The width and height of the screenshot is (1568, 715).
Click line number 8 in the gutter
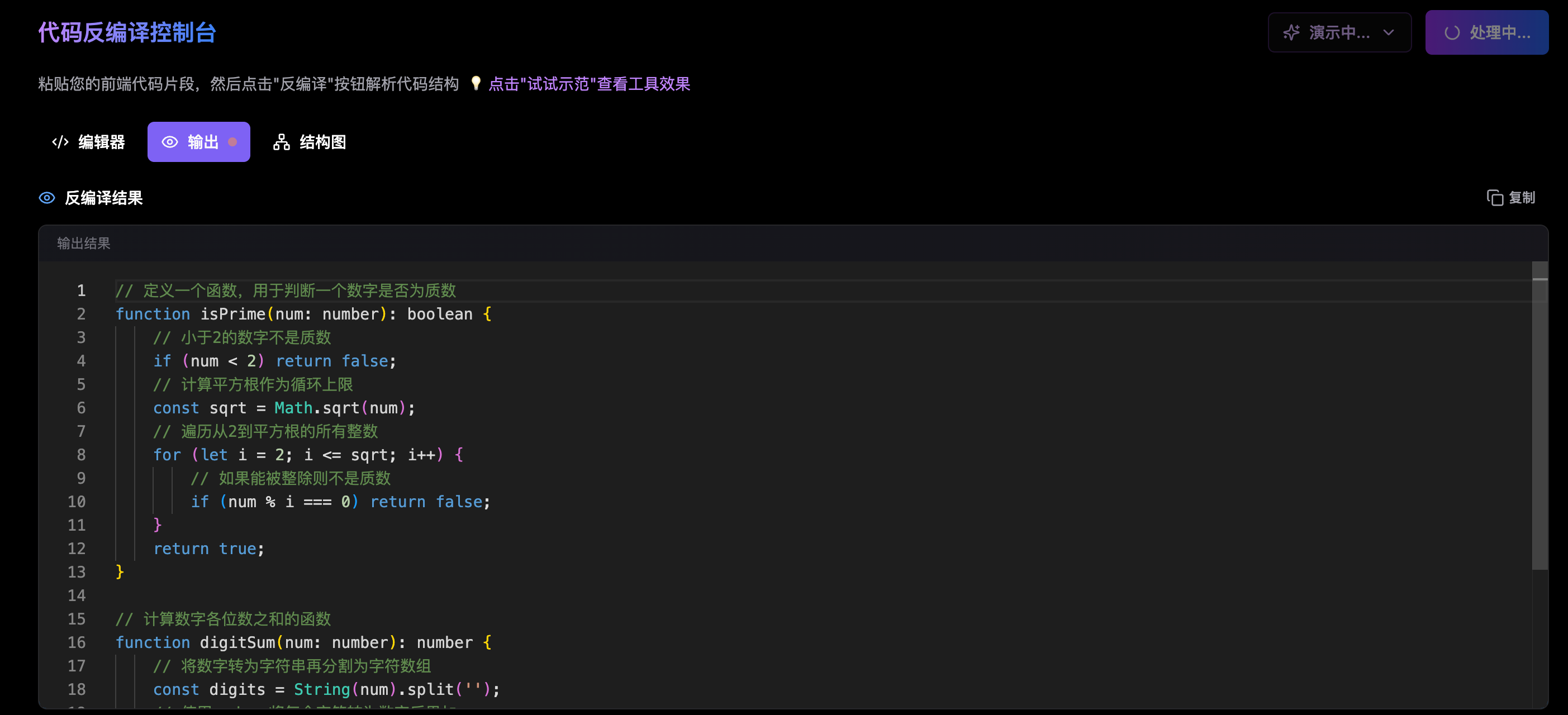coord(81,455)
